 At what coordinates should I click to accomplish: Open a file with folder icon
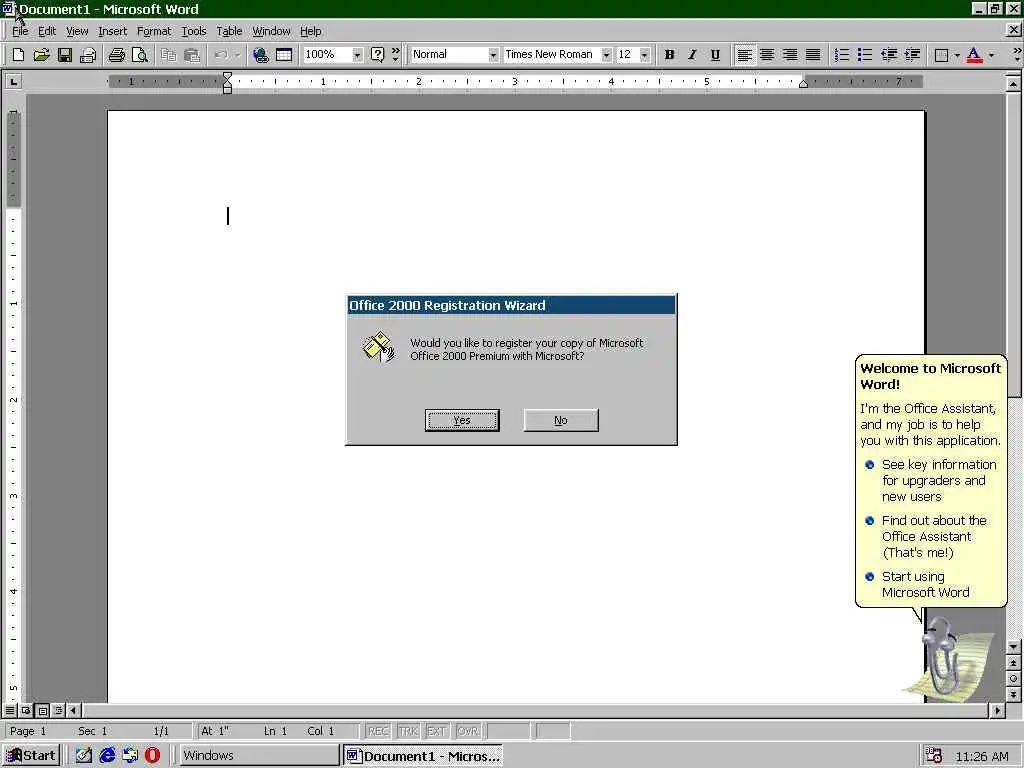point(41,55)
